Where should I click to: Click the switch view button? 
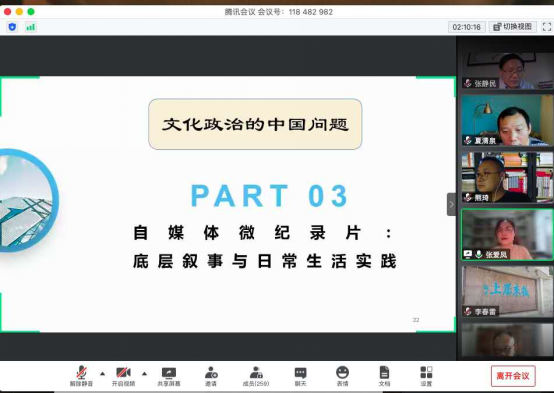513,27
